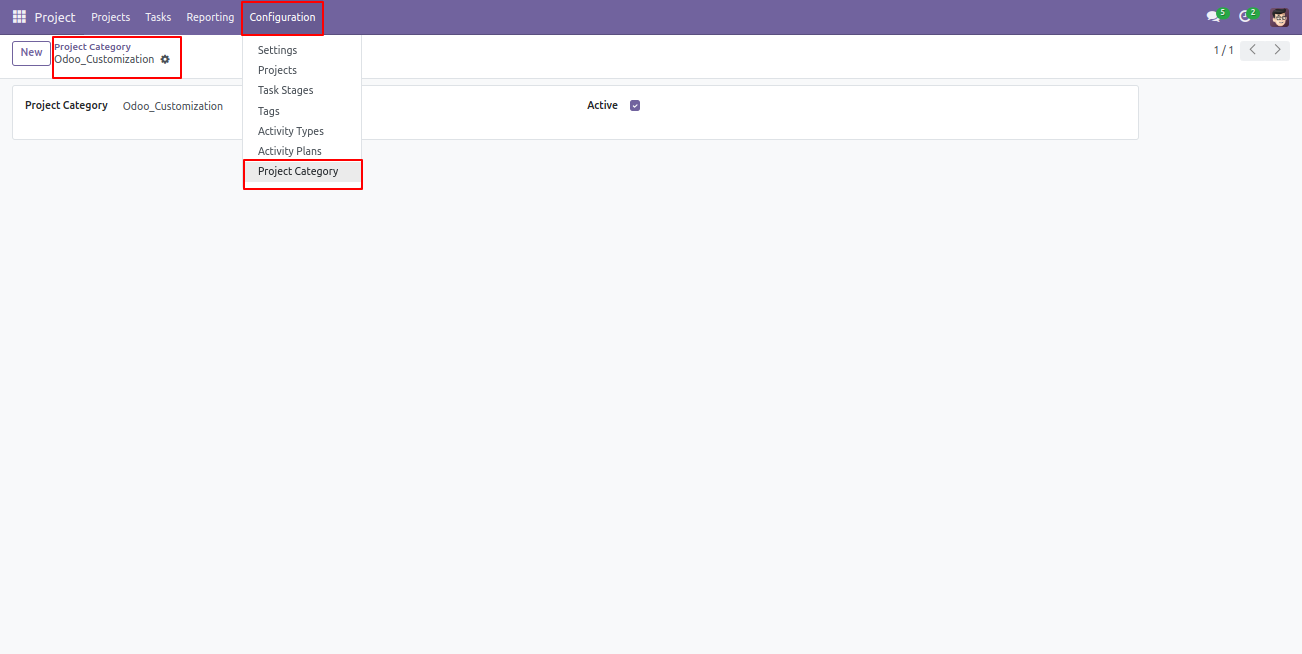Collapse the Configuration dropdown menu
The image size is (1302, 654).
click(282, 17)
